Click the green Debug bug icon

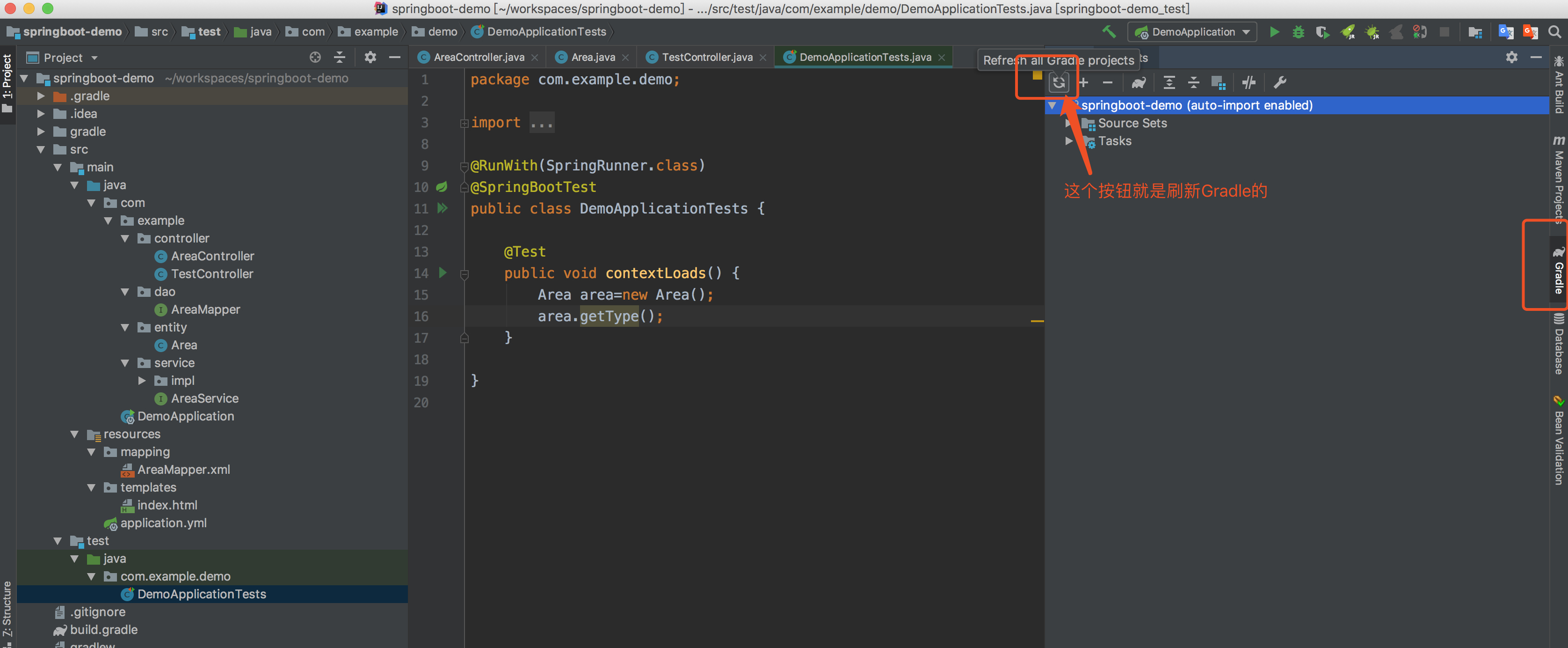(1298, 32)
